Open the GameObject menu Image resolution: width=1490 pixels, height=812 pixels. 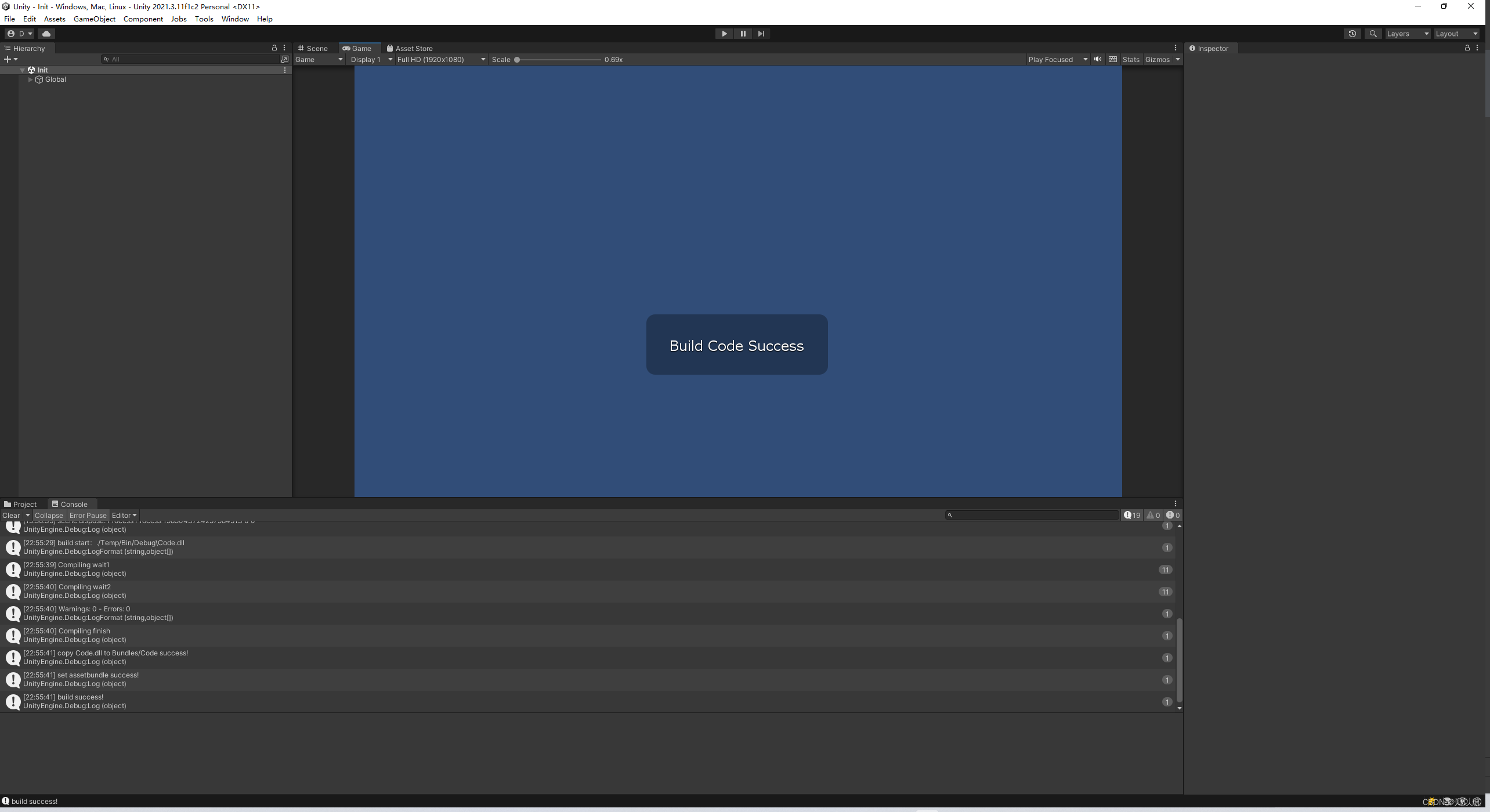pyautogui.click(x=94, y=19)
